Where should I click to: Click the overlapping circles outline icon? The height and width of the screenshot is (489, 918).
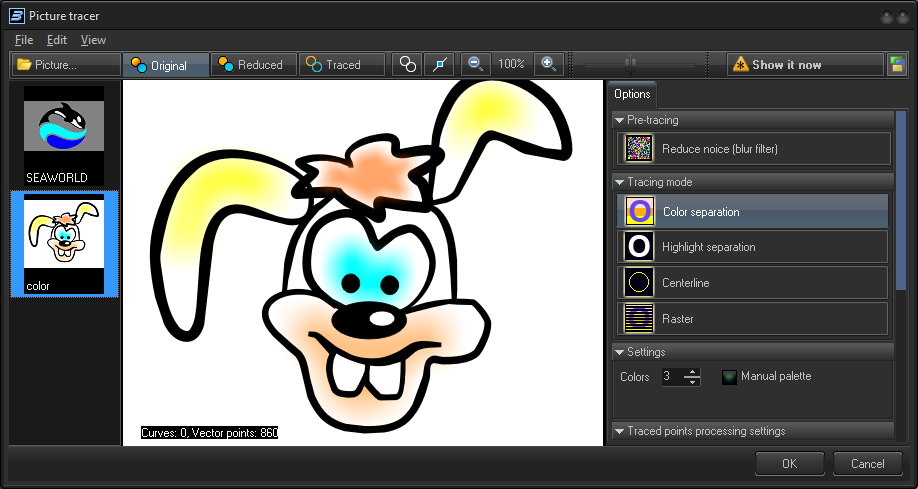coord(407,65)
